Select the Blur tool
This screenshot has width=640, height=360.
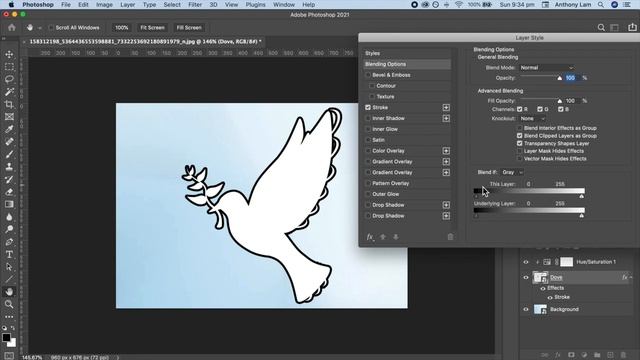coord(9,217)
